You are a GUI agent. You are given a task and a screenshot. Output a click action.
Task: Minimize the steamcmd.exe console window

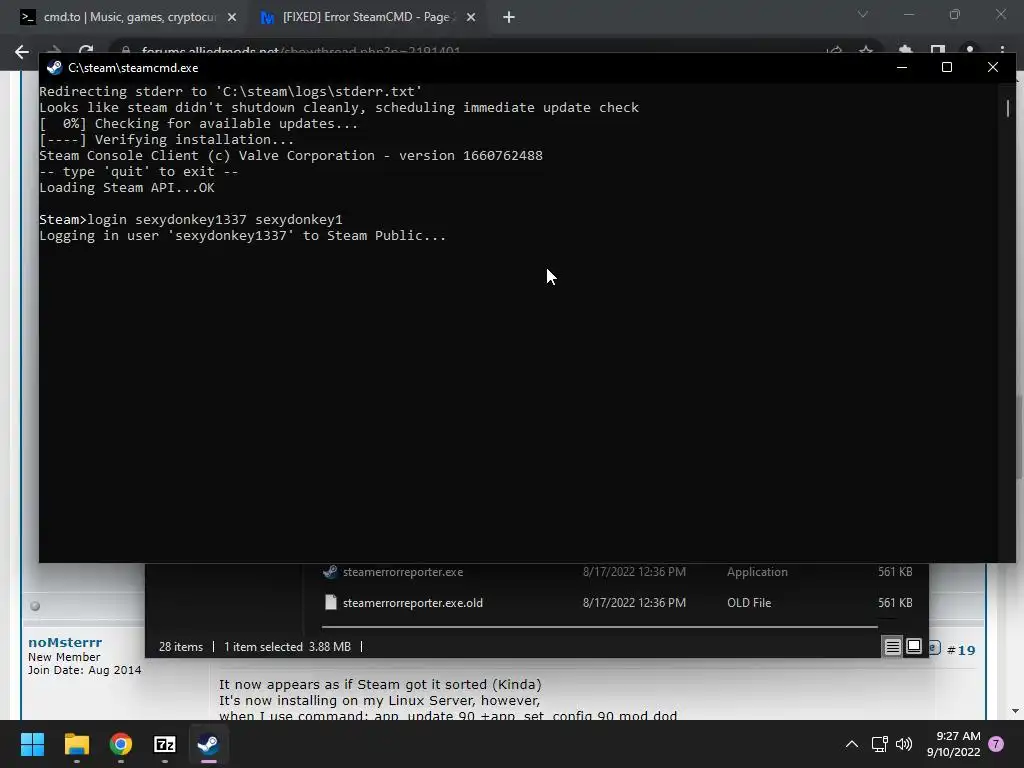point(902,67)
